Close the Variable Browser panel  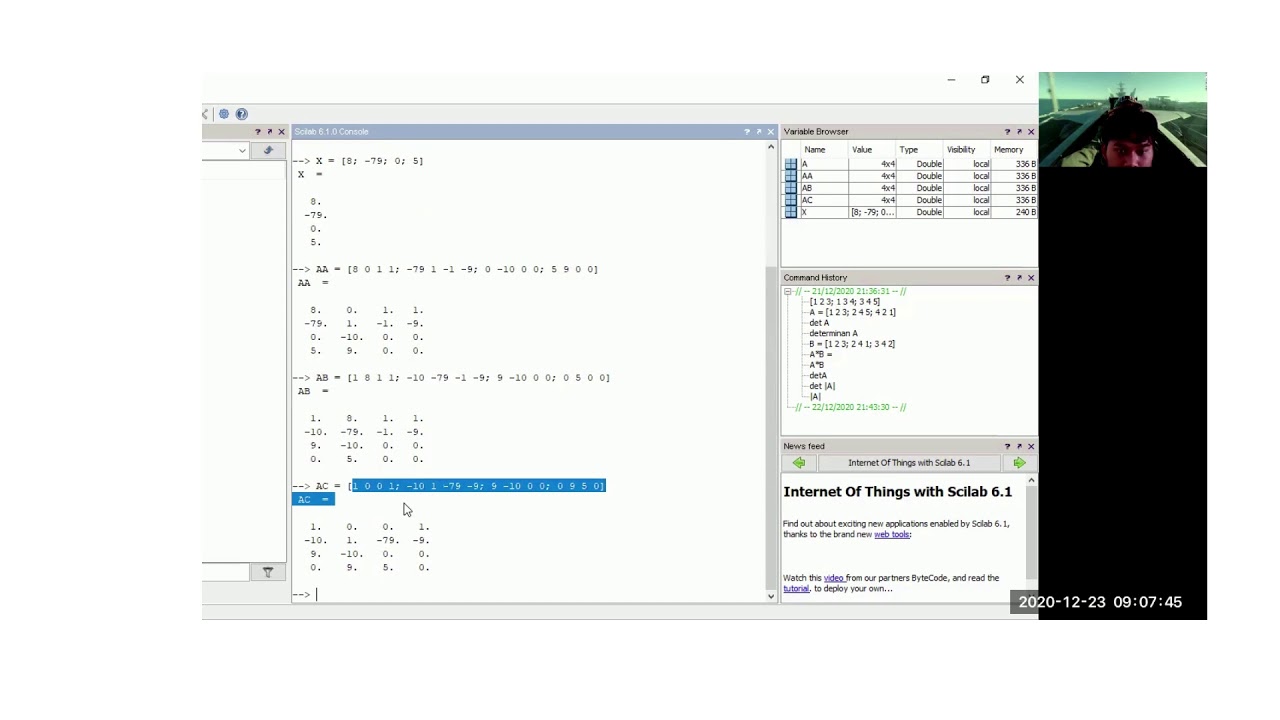(x=1031, y=132)
